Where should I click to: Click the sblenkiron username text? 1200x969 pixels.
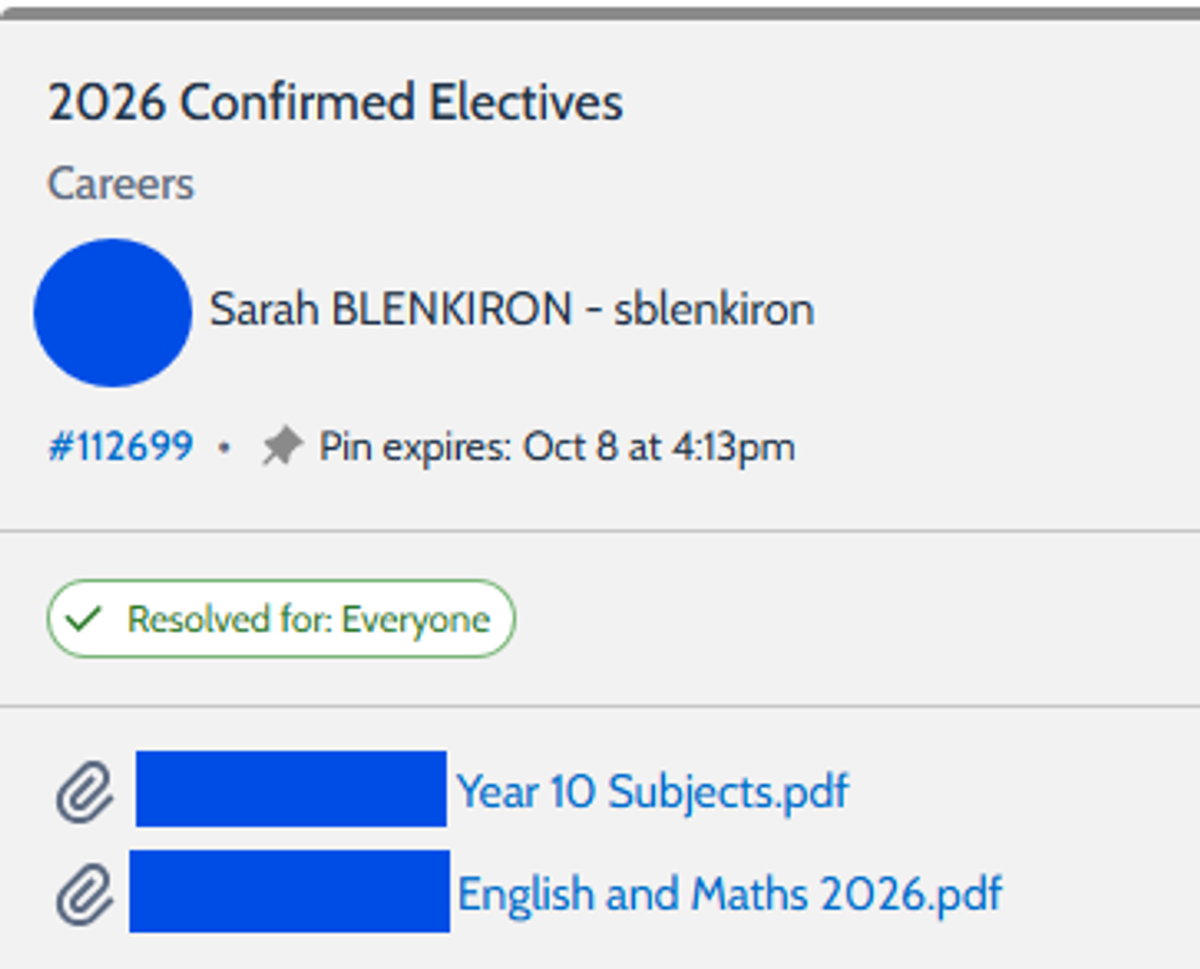tap(714, 310)
